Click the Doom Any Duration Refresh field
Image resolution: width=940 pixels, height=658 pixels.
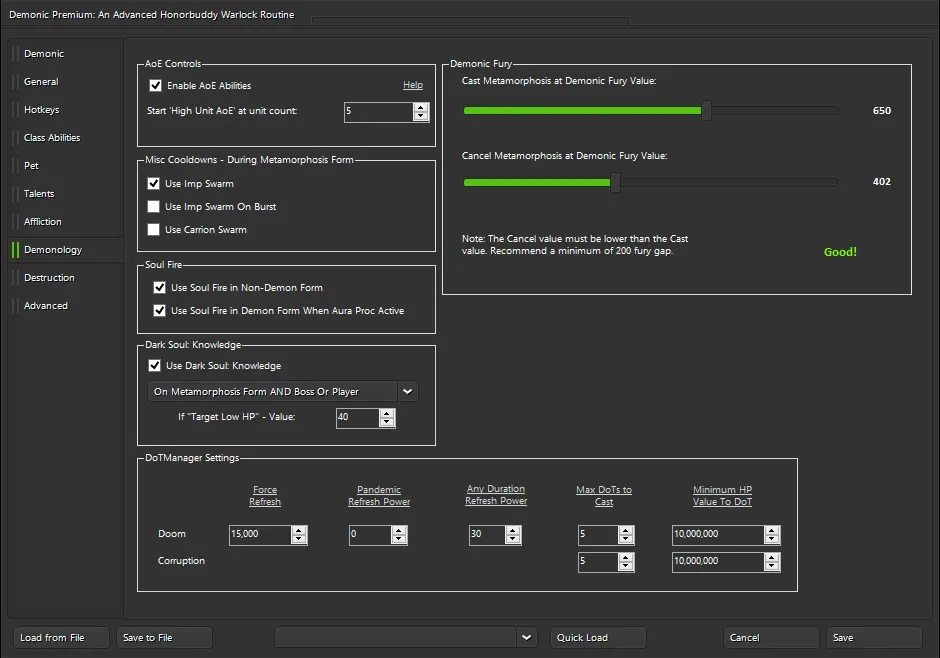click(487, 535)
